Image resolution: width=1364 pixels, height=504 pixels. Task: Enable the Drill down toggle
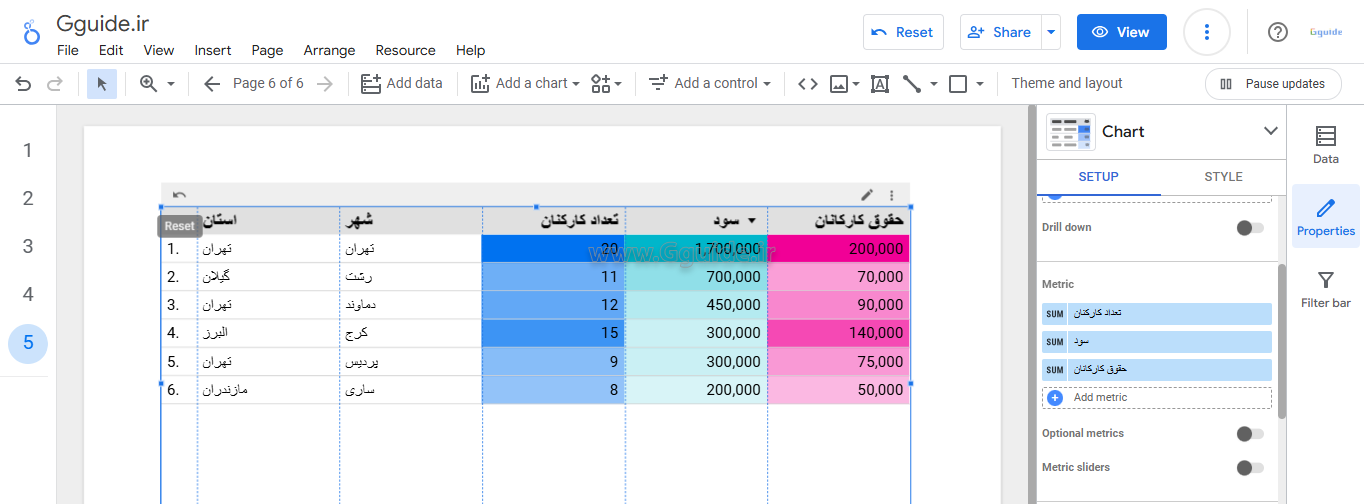1249,228
